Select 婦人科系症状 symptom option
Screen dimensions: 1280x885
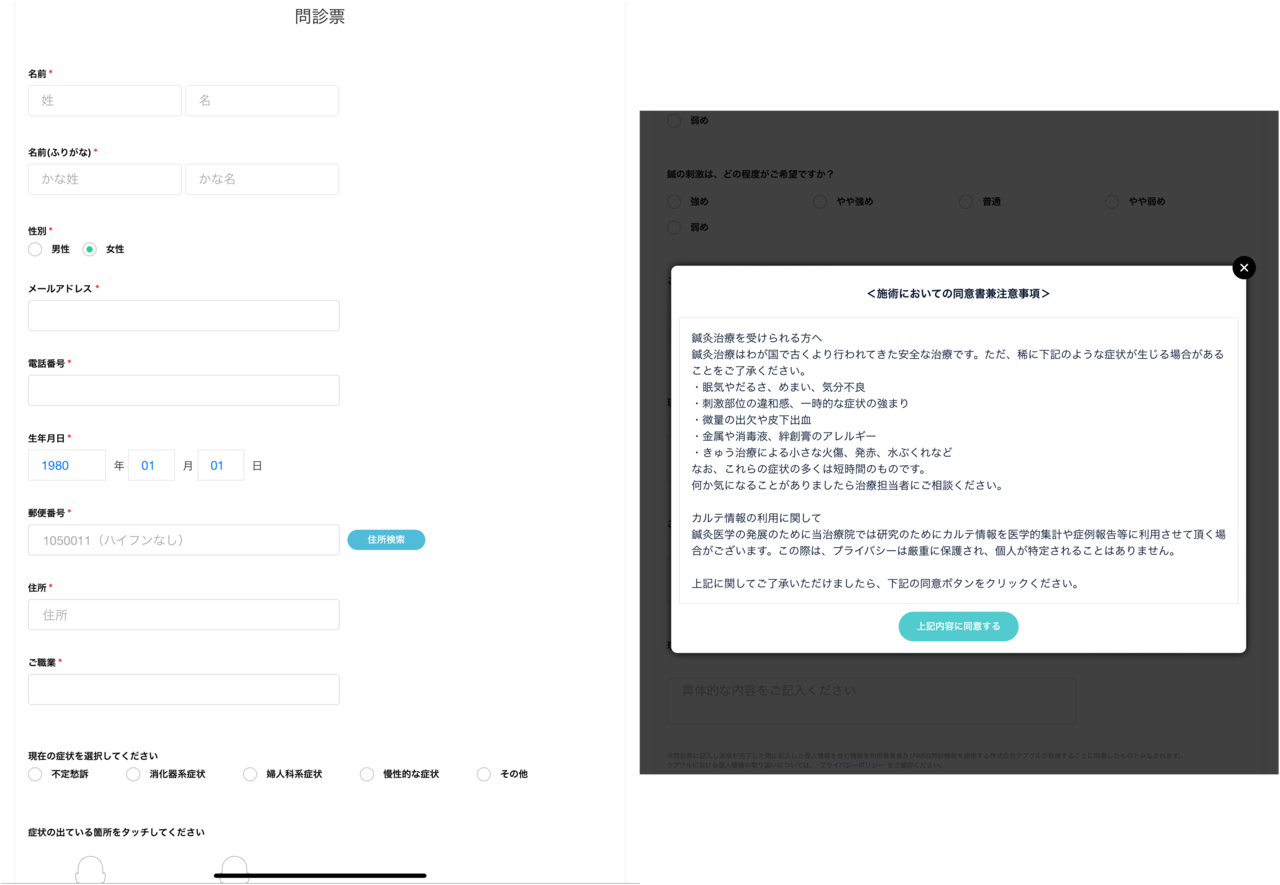pos(250,773)
